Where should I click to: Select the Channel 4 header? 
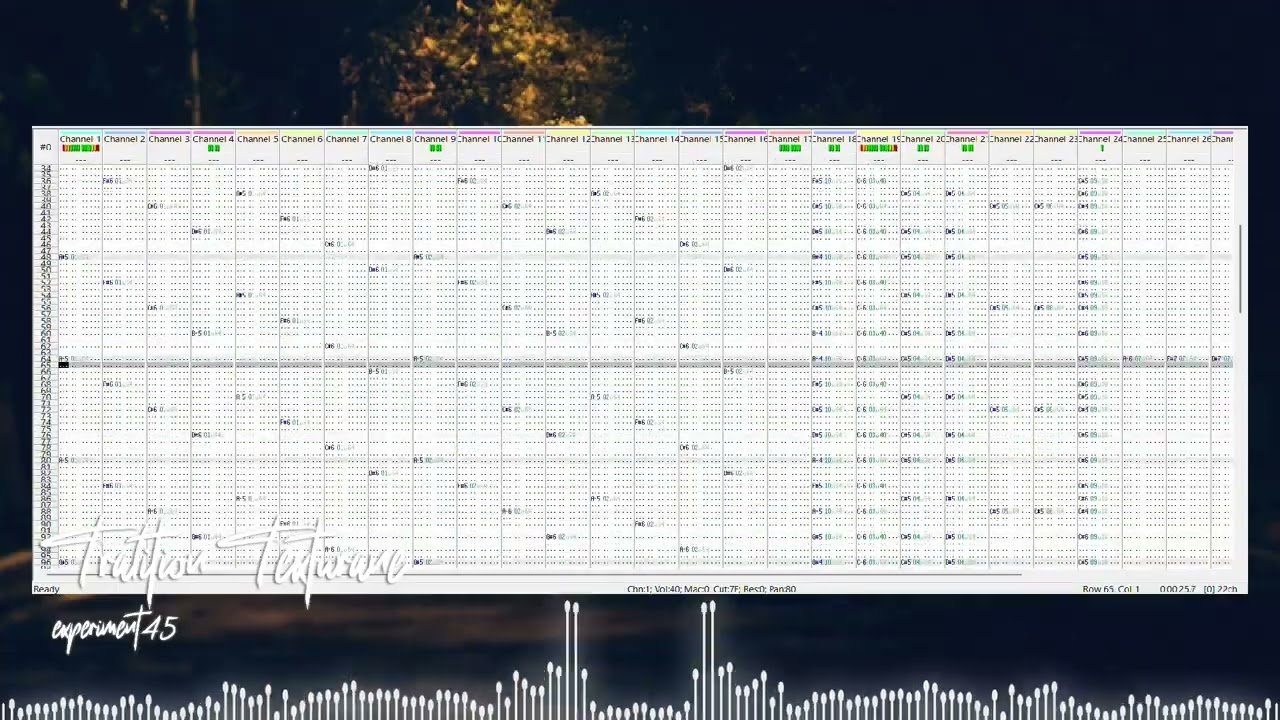point(213,139)
